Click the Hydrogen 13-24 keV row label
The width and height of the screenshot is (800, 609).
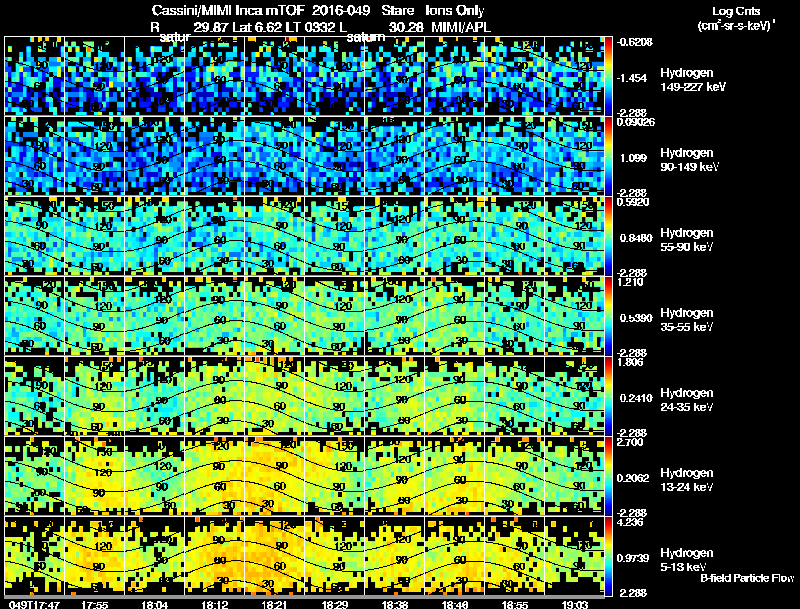687,480
